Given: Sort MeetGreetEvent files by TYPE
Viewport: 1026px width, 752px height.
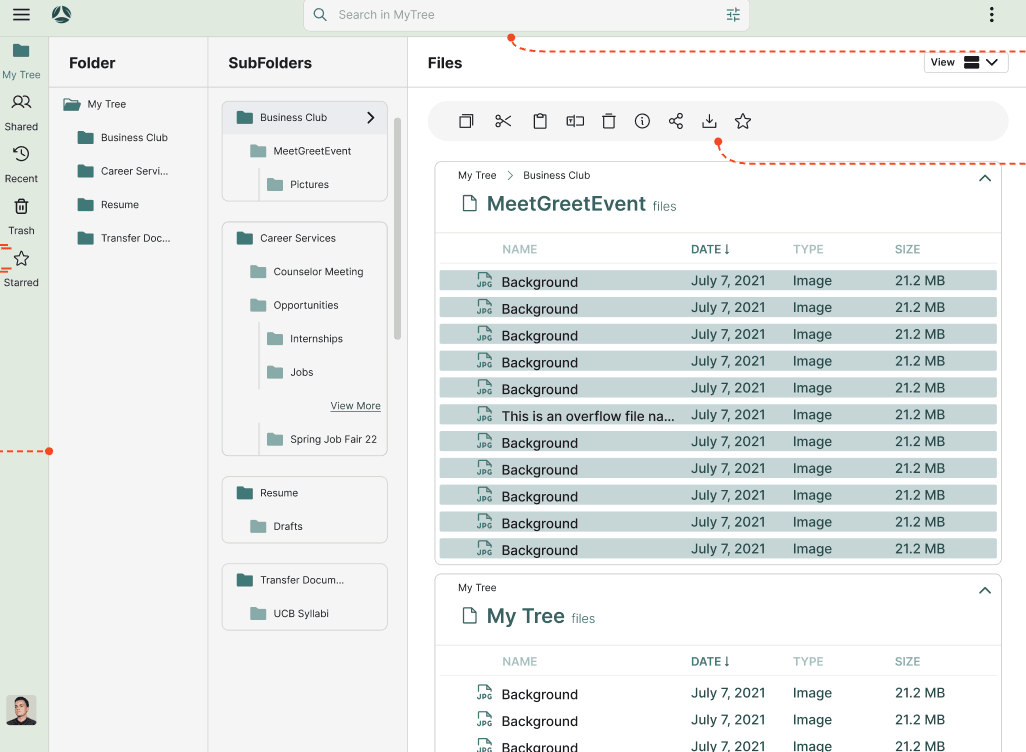Looking at the screenshot, I should click(x=808, y=249).
